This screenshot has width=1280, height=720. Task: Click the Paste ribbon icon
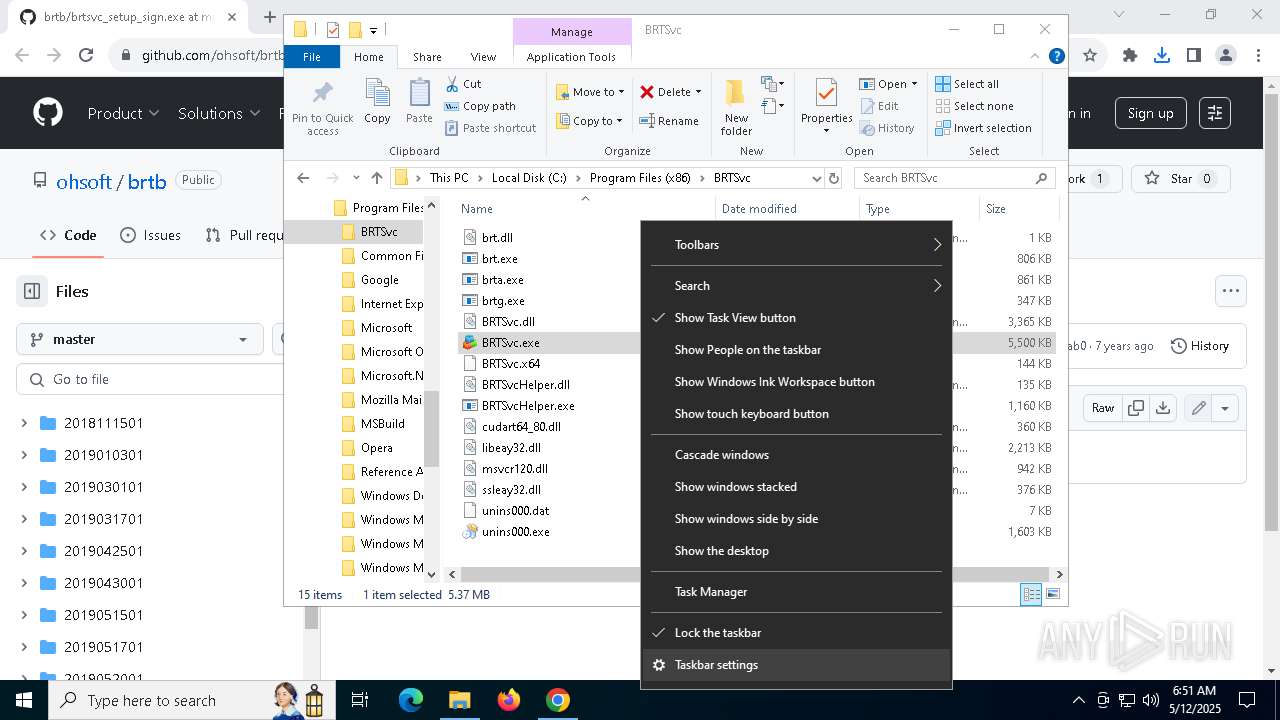(419, 102)
